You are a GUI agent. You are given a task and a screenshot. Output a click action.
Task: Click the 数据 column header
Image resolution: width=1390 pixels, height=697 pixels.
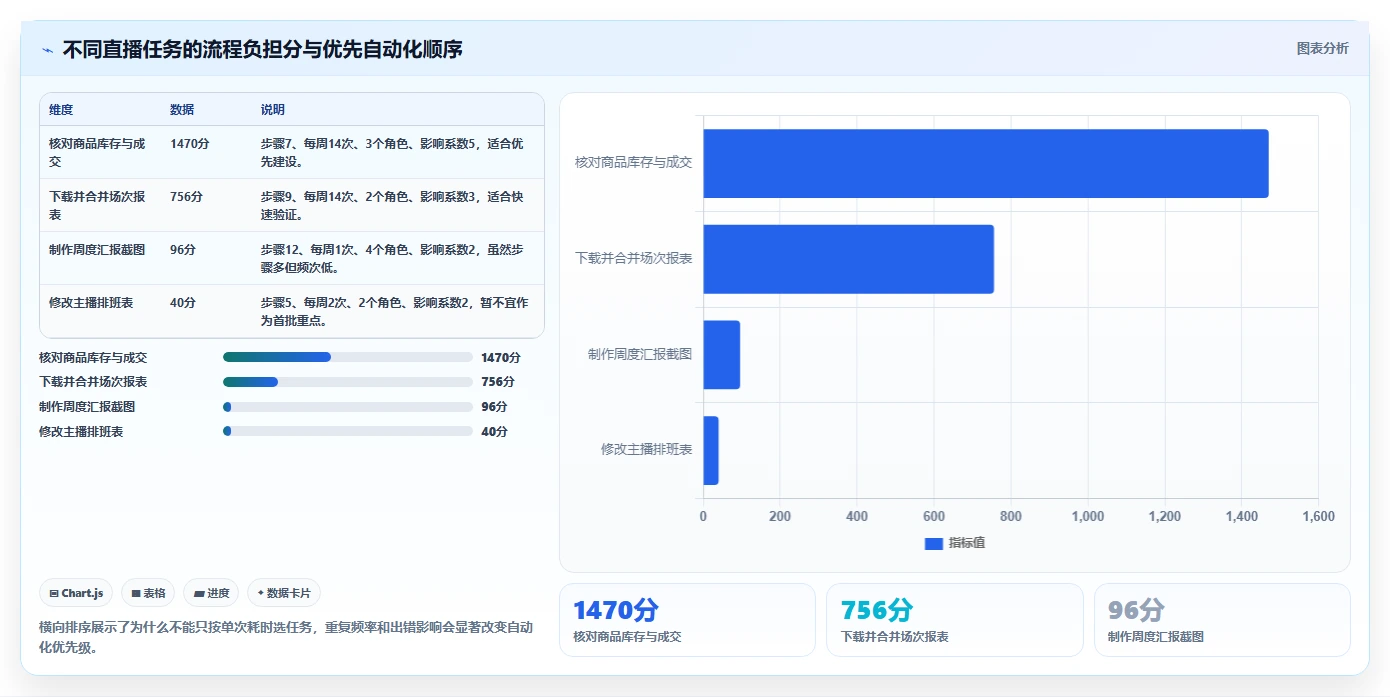[x=182, y=110]
